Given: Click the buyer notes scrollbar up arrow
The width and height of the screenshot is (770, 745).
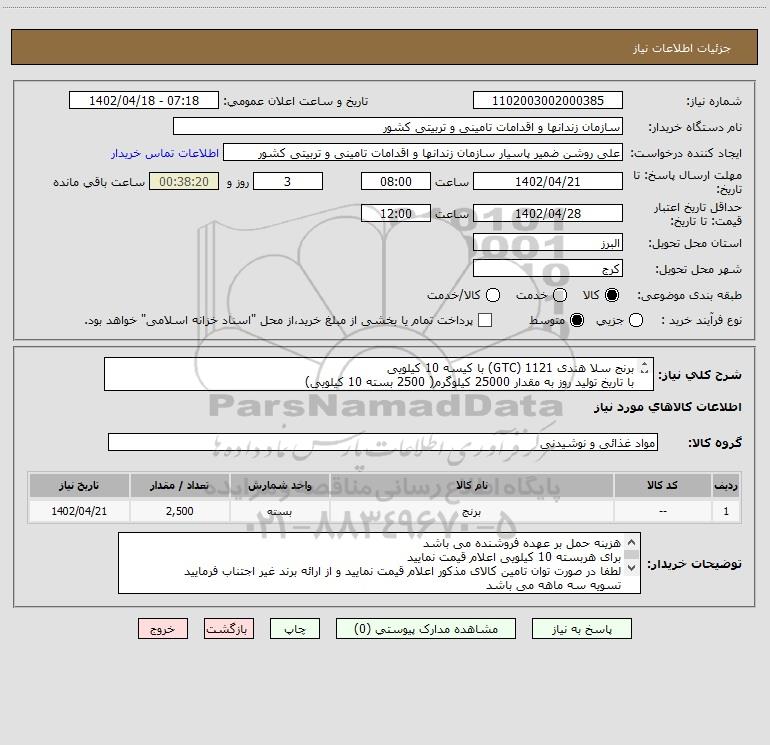Looking at the screenshot, I should pyautogui.click(x=632, y=543).
